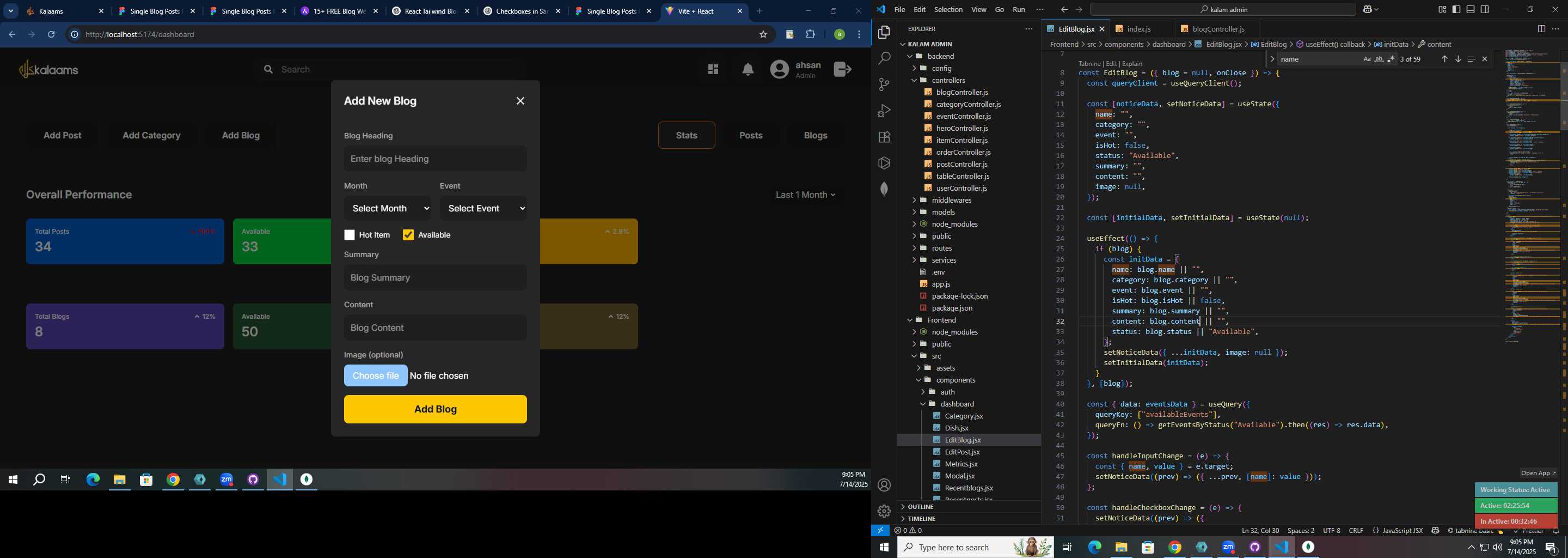Open the Selection menu in VS Code
The image size is (1568, 558).
coord(948,10)
